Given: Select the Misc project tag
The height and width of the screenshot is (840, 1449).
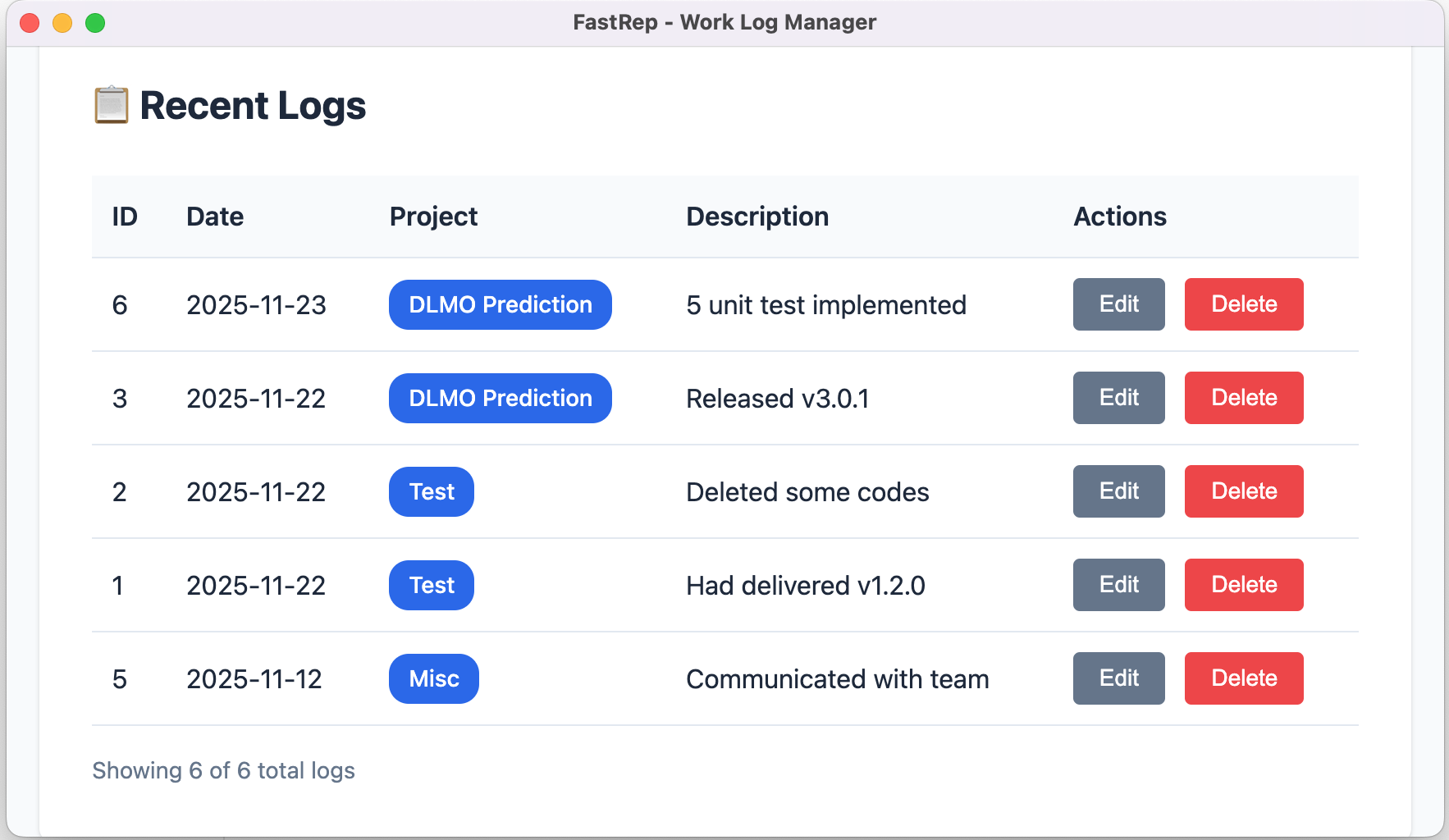Looking at the screenshot, I should [433, 679].
